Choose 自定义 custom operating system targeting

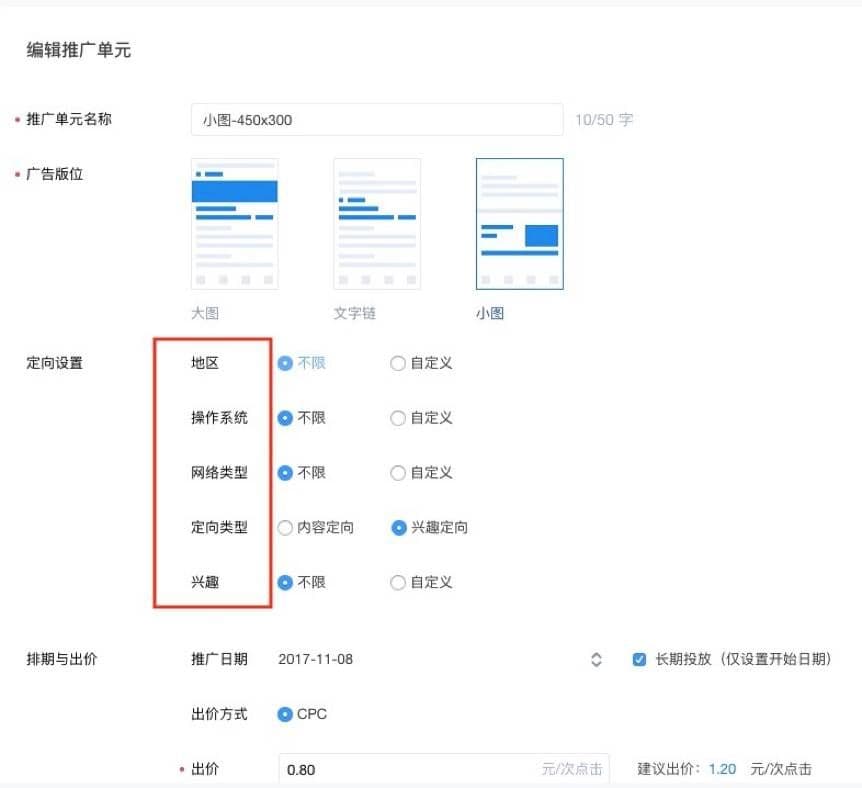point(398,418)
